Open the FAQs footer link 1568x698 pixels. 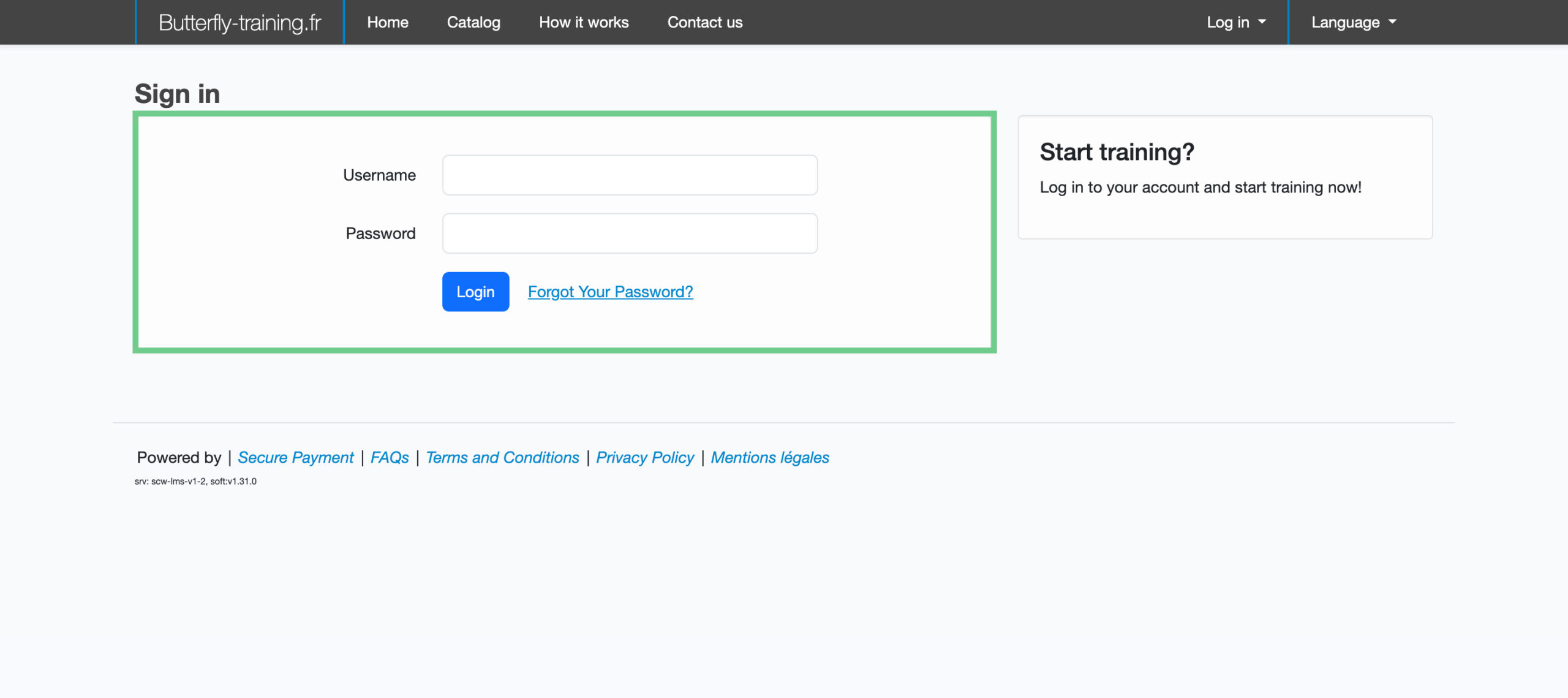coord(390,458)
